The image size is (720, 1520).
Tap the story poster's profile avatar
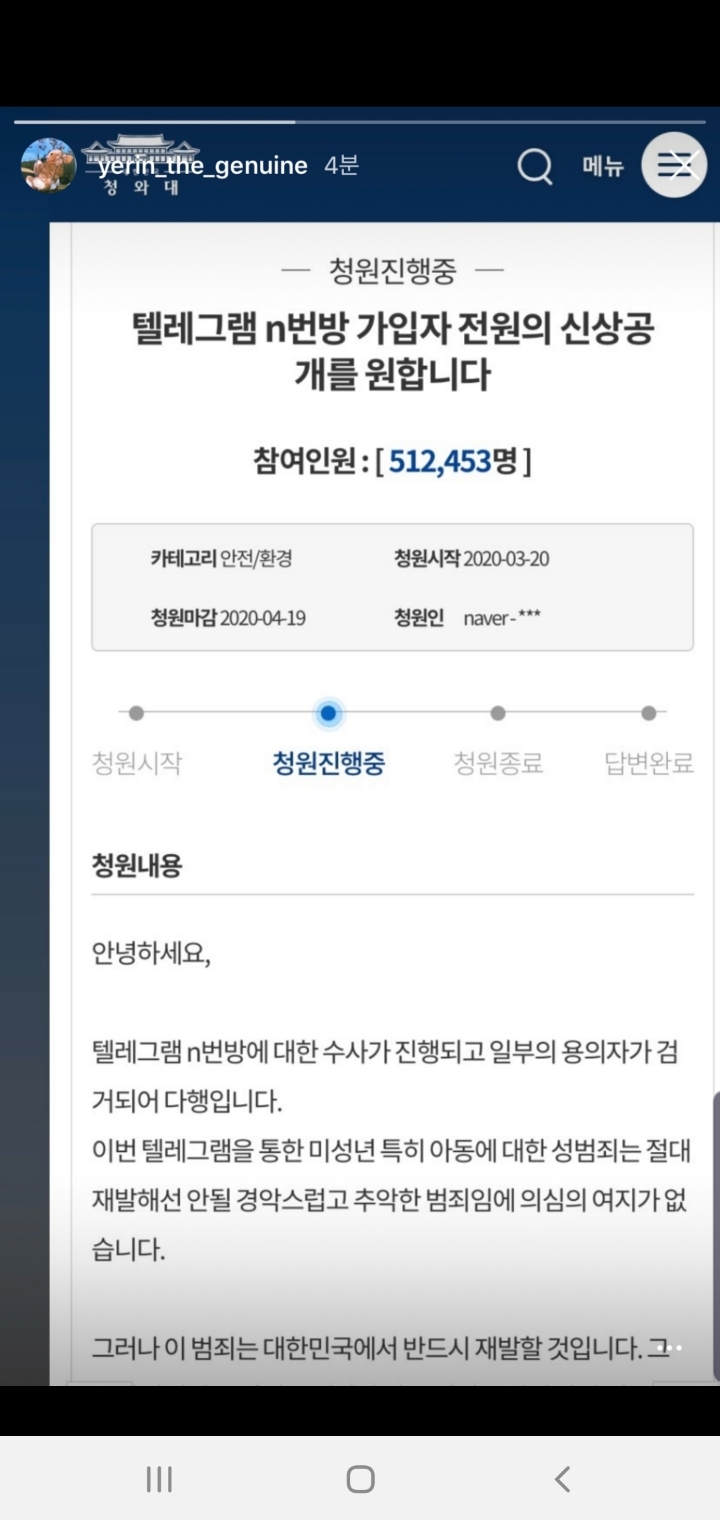click(x=48, y=166)
